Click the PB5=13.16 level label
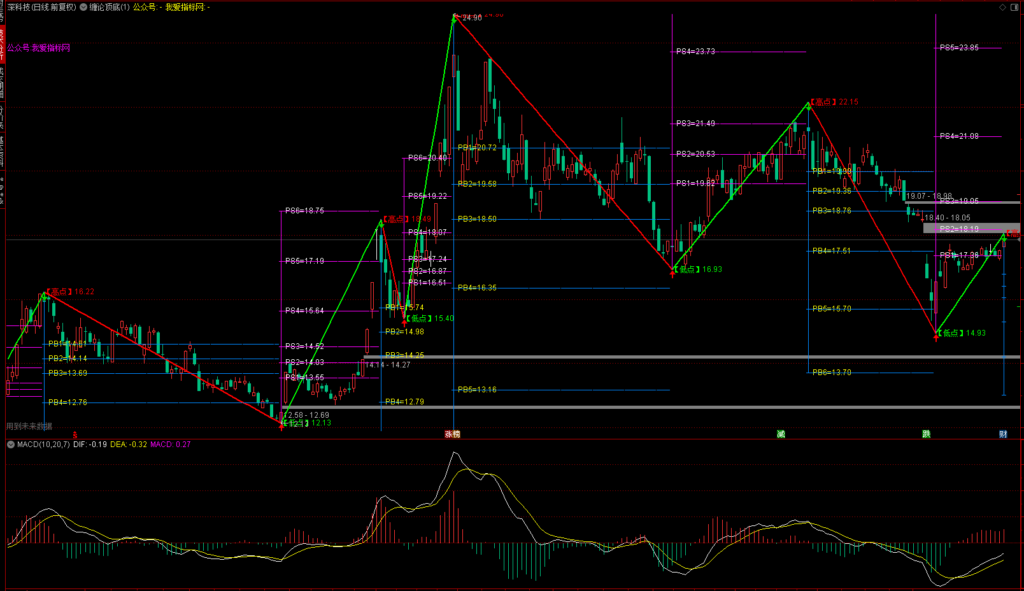Image resolution: width=1024 pixels, height=591 pixels. pos(477,390)
